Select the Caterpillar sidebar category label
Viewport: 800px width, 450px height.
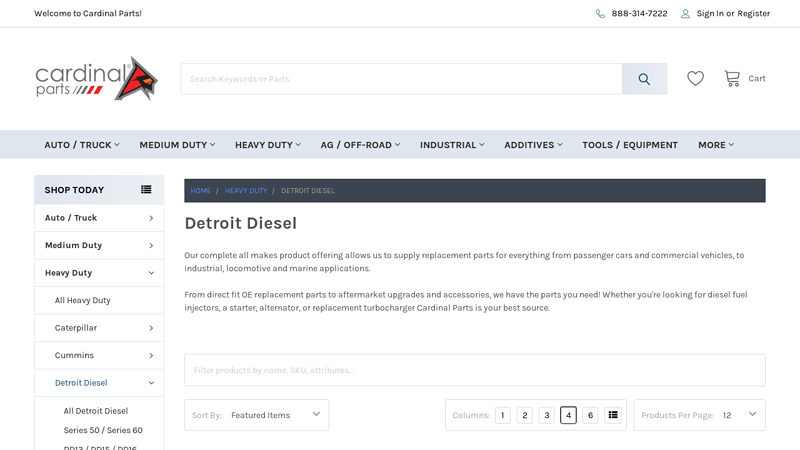click(76, 328)
